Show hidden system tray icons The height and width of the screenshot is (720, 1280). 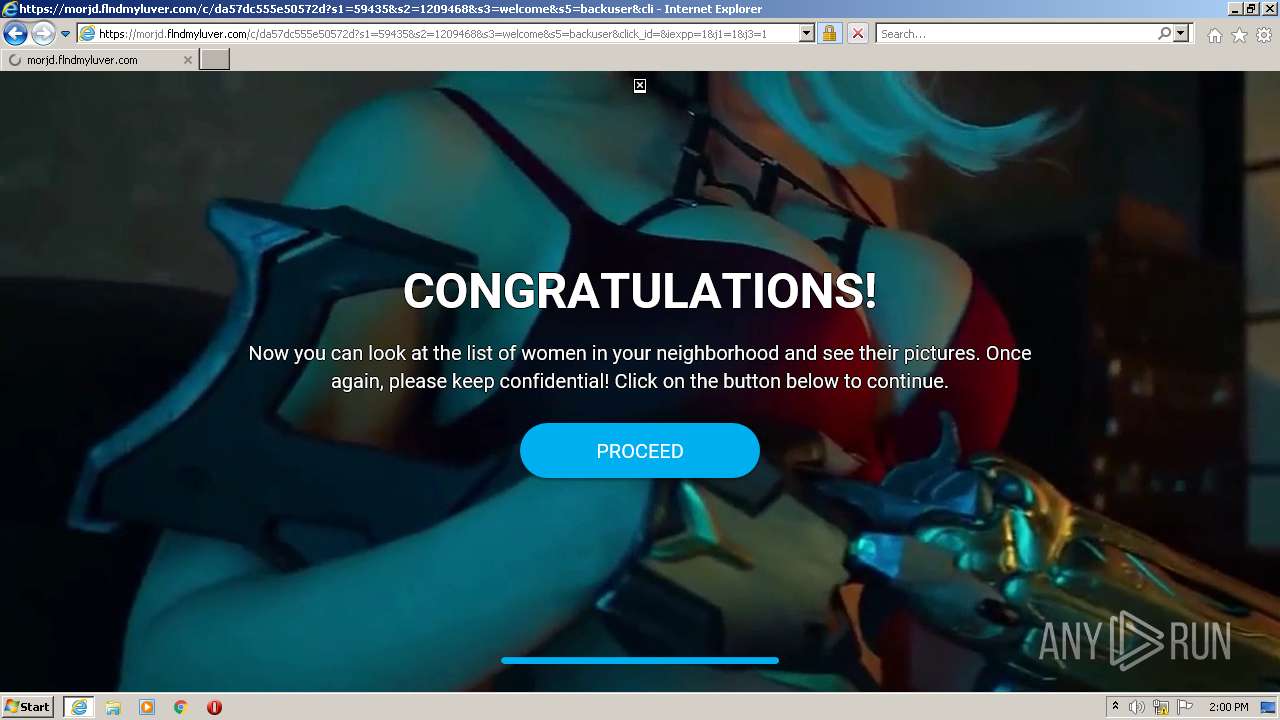(x=1115, y=707)
